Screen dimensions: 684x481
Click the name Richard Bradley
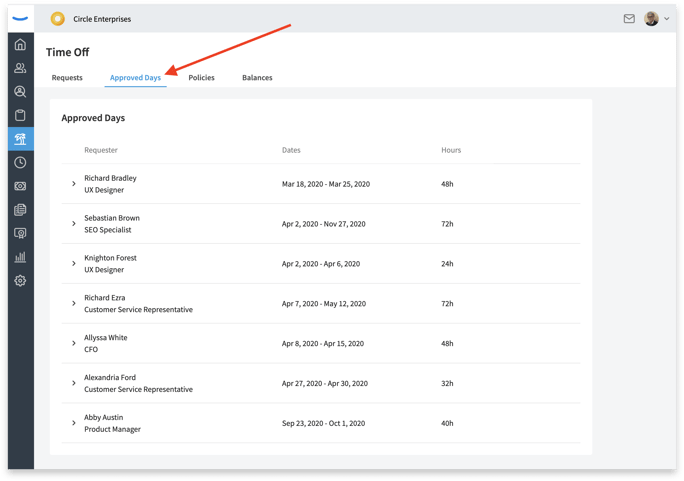[110, 178]
